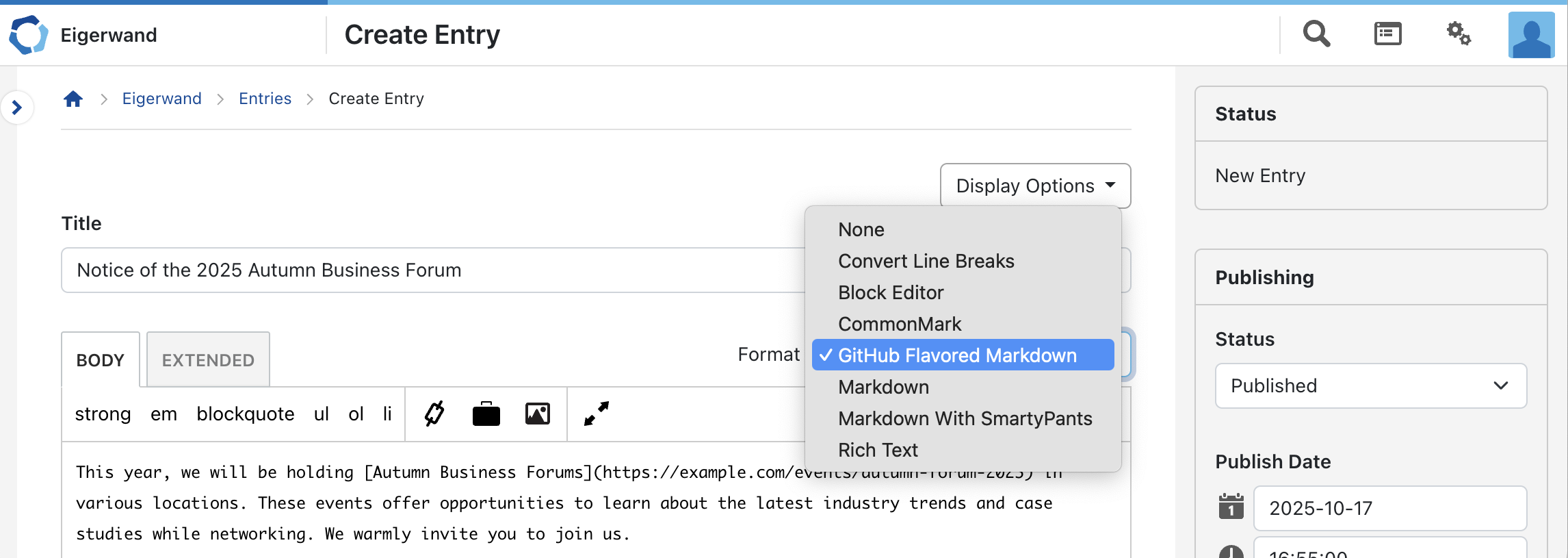Insert an image using the picture icon
1568x558 pixels.
pos(538,414)
